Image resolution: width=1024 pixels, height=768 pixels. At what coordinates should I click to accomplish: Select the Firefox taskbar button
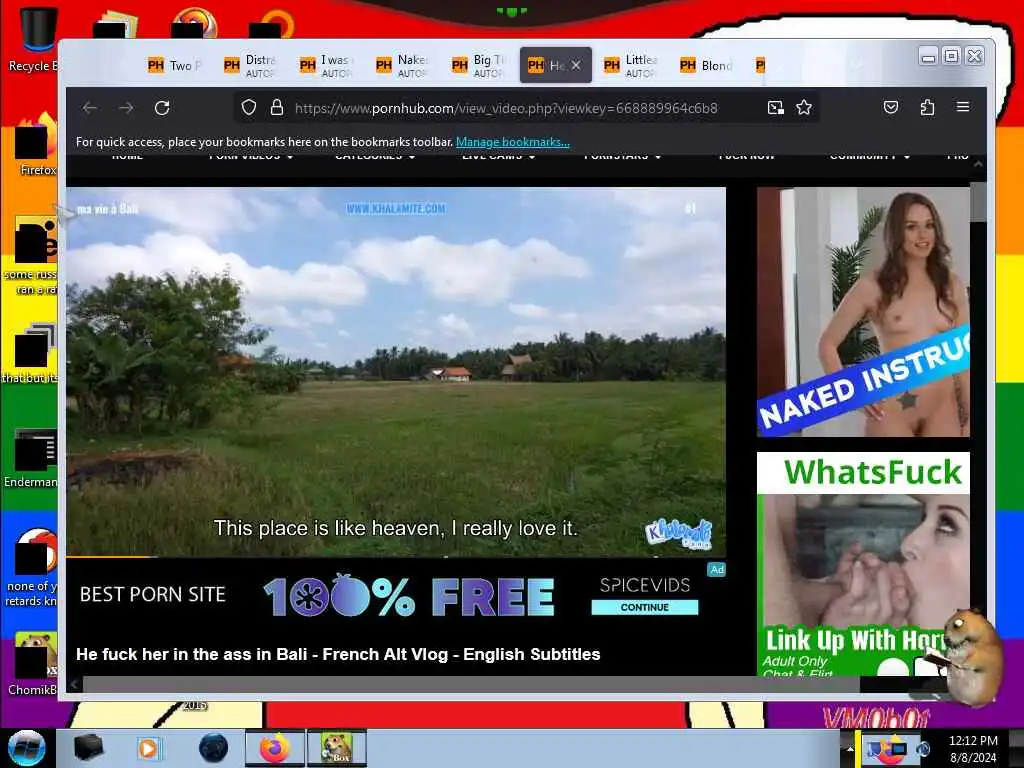(275, 748)
